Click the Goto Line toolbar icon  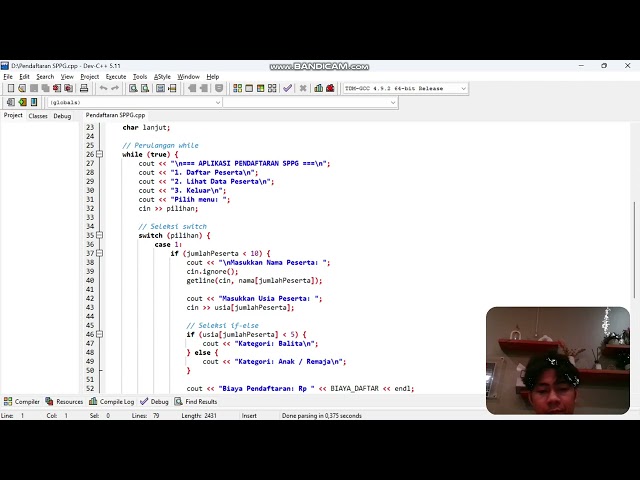[x=172, y=88]
